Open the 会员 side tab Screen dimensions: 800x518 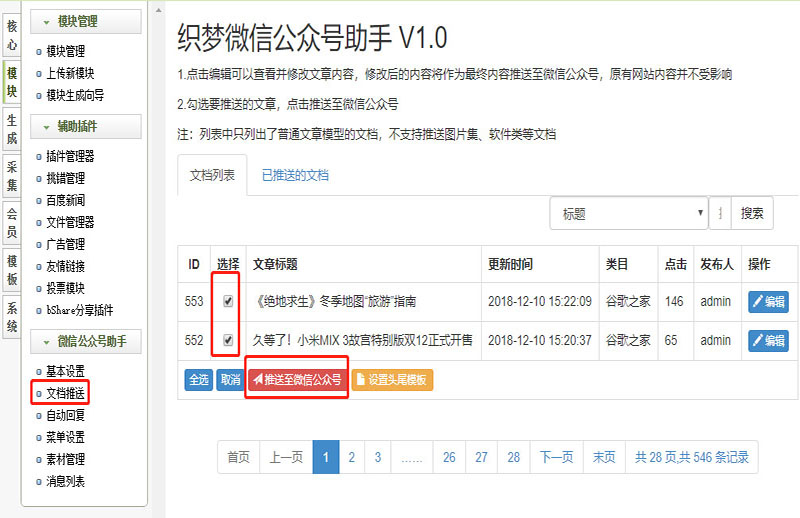pos(12,223)
